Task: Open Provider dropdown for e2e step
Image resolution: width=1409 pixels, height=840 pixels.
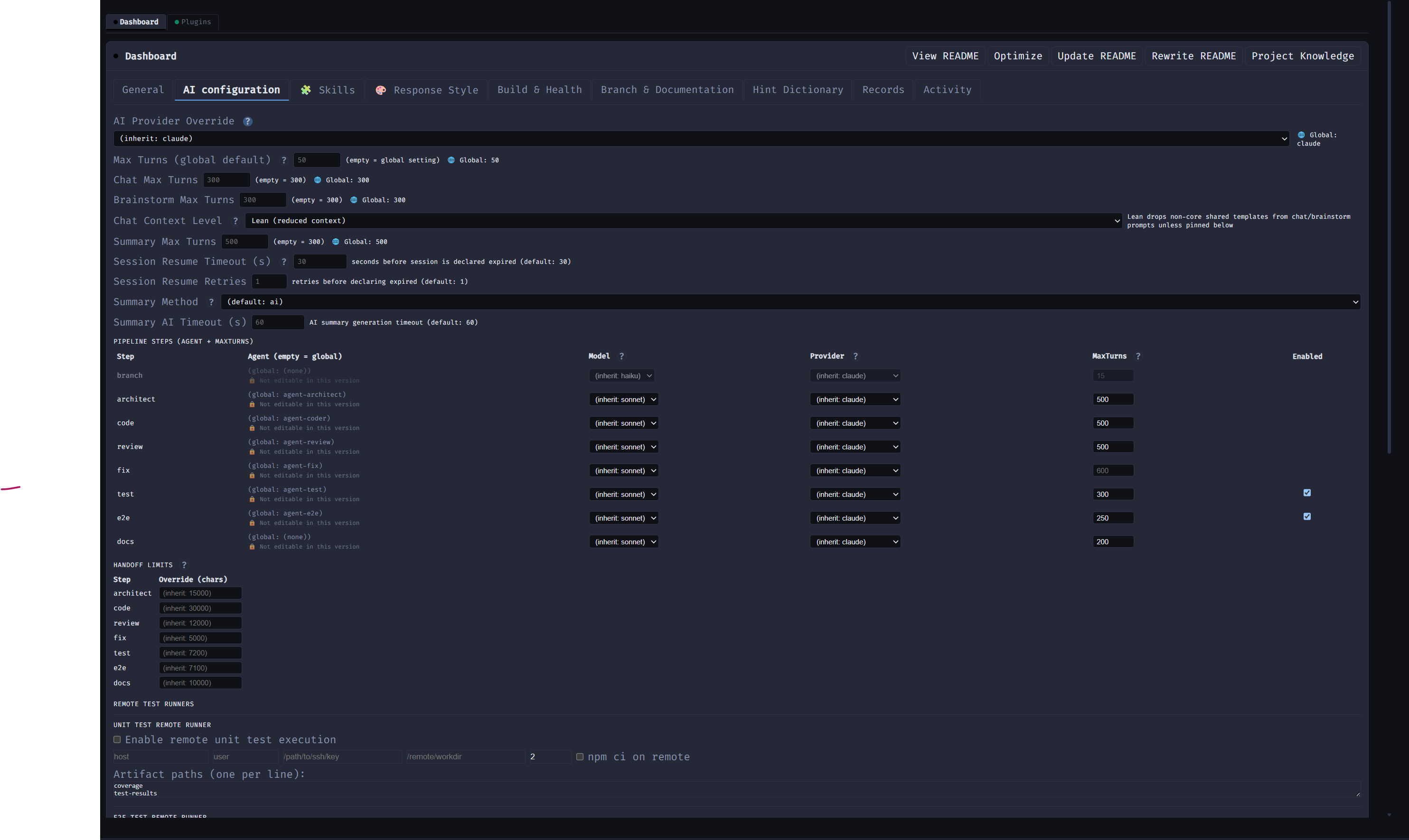Action: pos(855,518)
